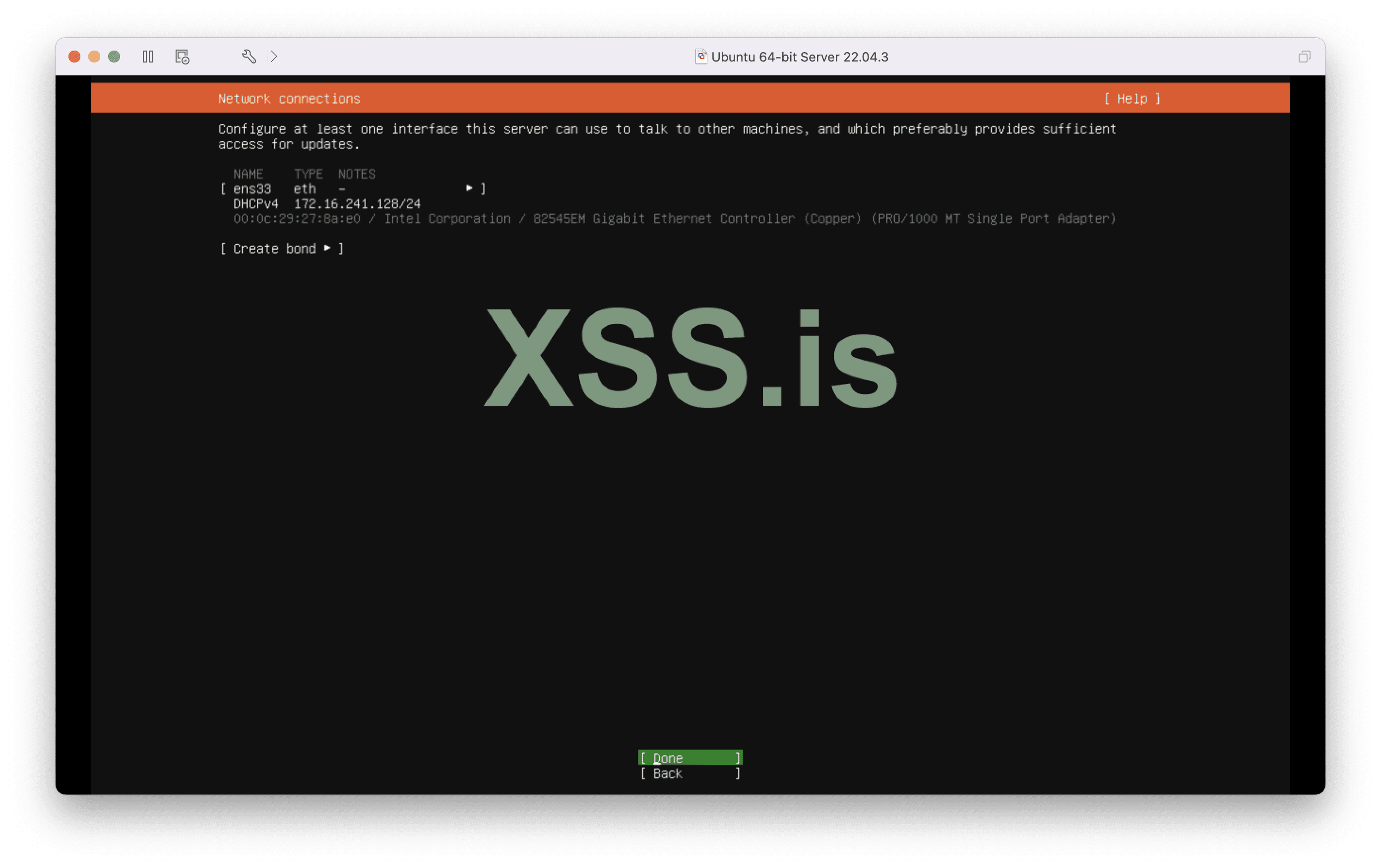This screenshot has width=1381, height=868.
Task: Click the VM document icon in title
Action: point(701,57)
